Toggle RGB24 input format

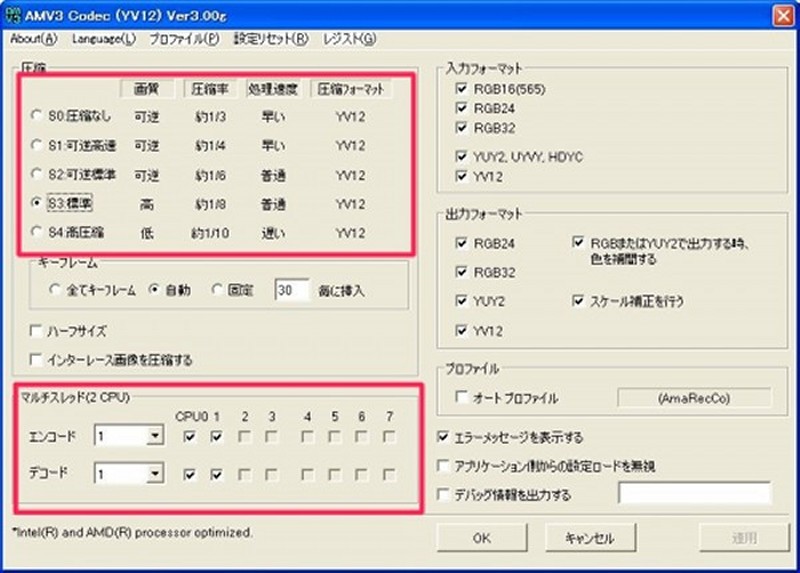pyautogui.click(x=461, y=108)
